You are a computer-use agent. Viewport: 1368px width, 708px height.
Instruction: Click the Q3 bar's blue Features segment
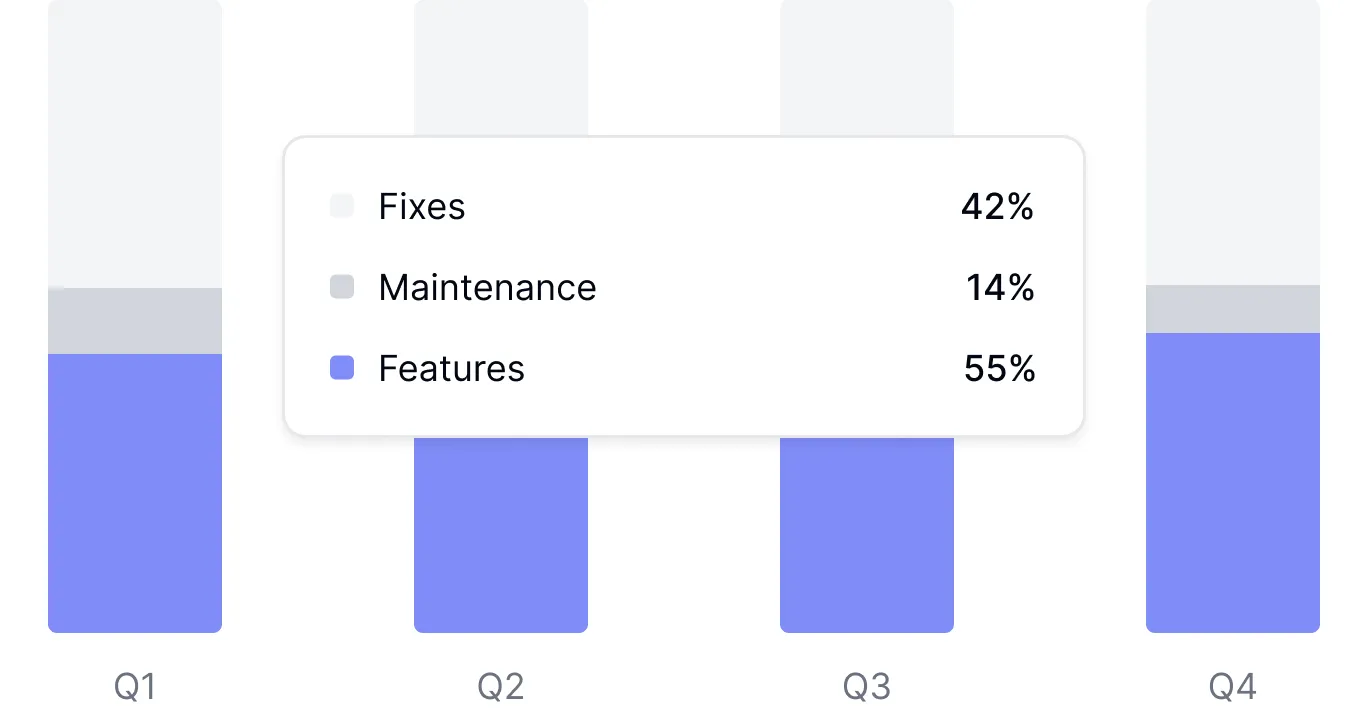coord(867,535)
